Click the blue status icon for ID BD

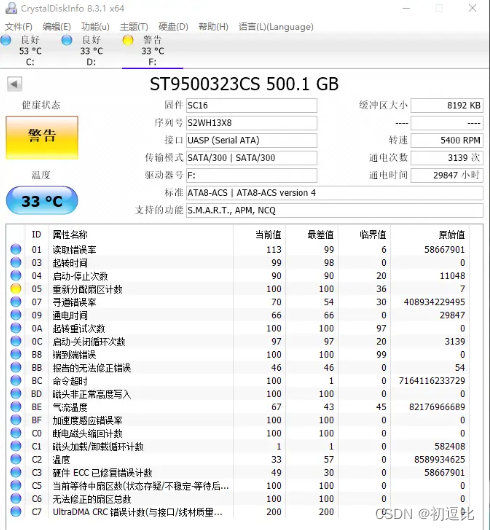click(x=16, y=394)
